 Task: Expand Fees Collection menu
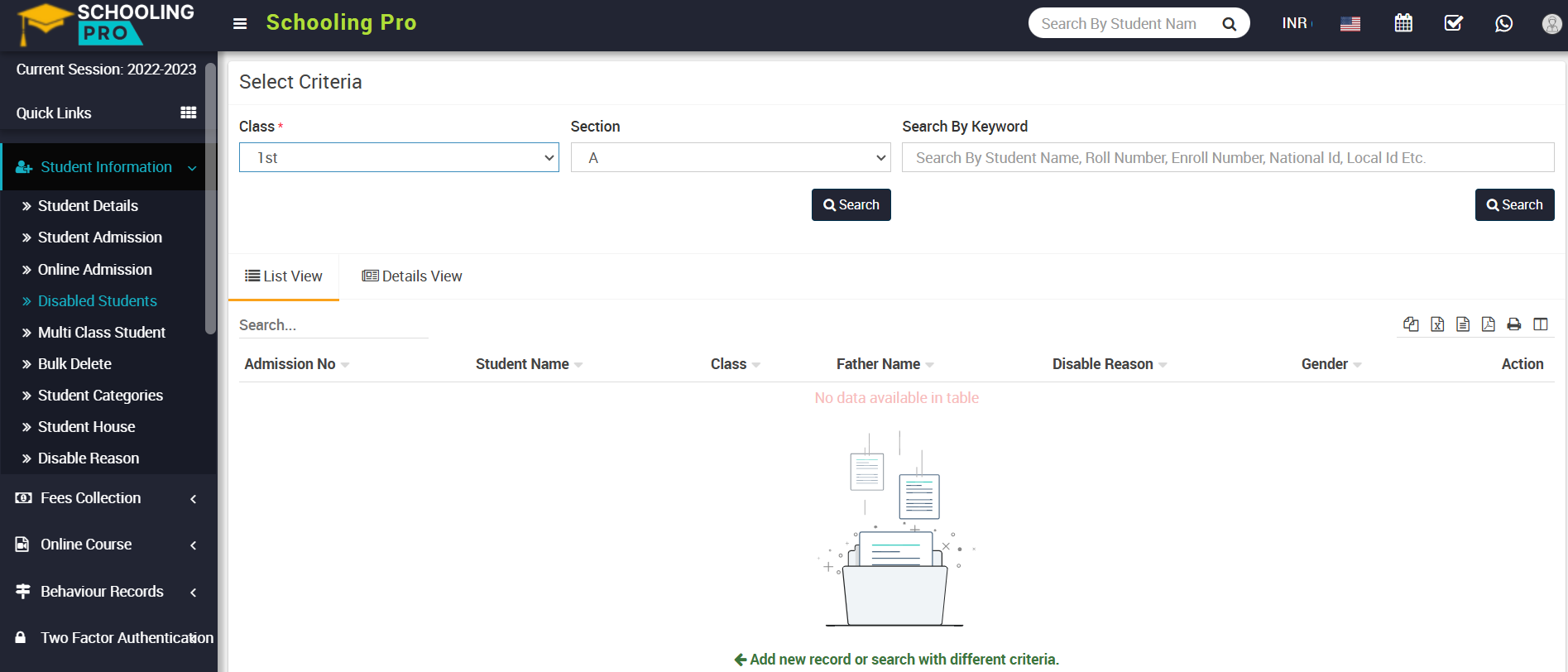tap(193, 499)
